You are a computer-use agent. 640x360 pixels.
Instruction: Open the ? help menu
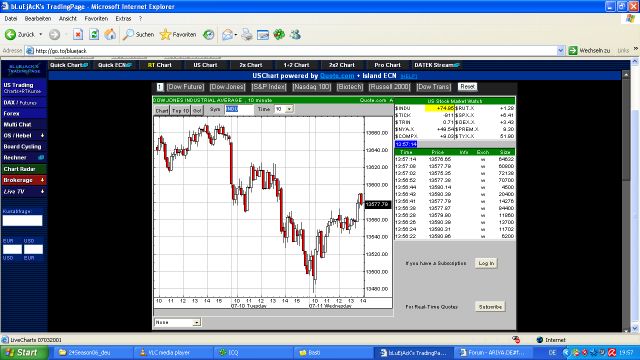tap(140, 19)
